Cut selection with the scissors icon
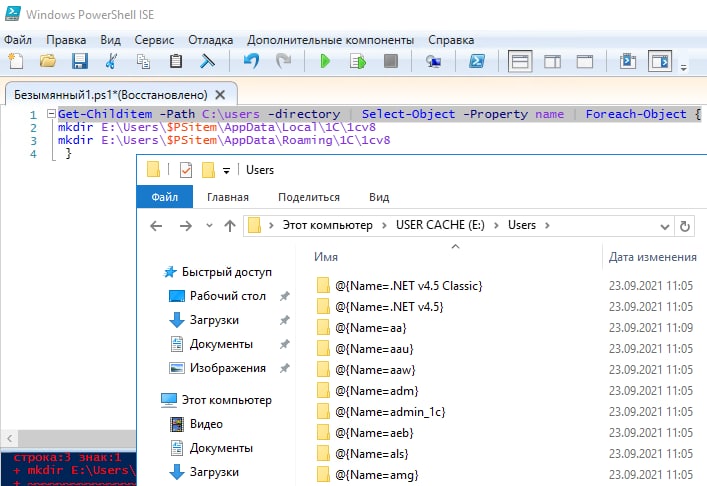 click(x=111, y=61)
